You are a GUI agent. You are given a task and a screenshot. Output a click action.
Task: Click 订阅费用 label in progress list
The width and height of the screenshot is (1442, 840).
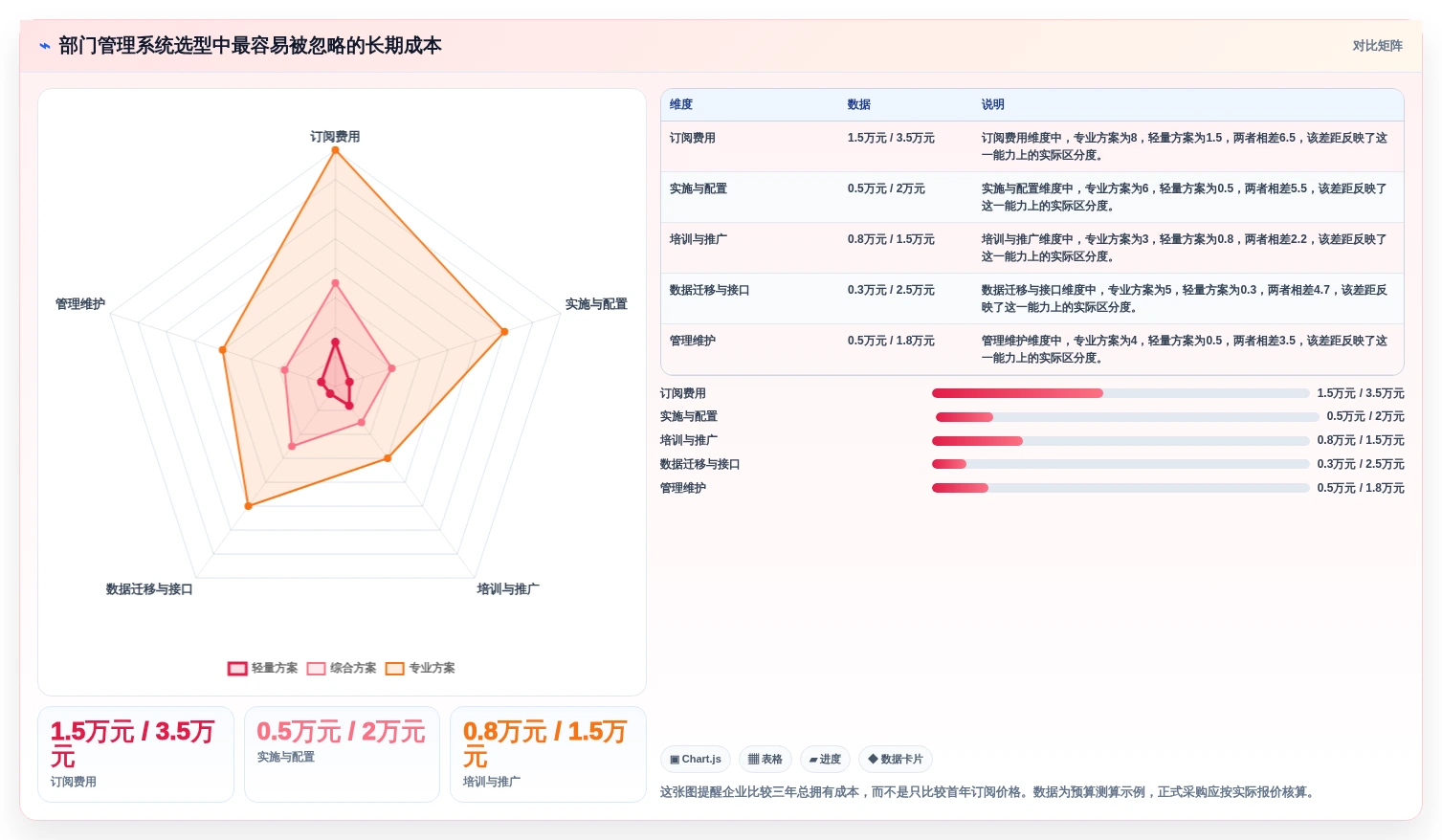pyautogui.click(x=683, y=393)
